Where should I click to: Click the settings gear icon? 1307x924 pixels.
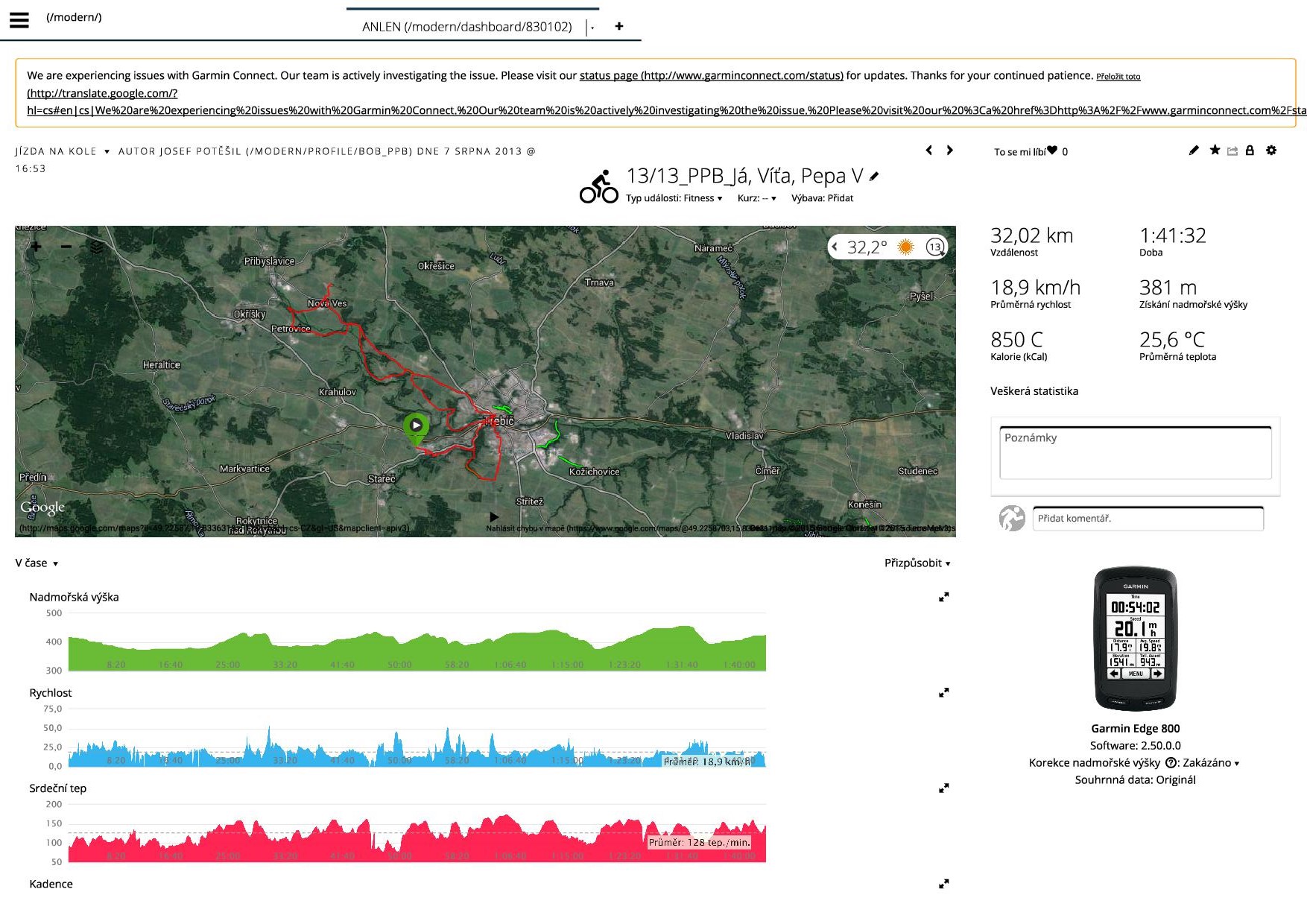tap(1271, 151)
